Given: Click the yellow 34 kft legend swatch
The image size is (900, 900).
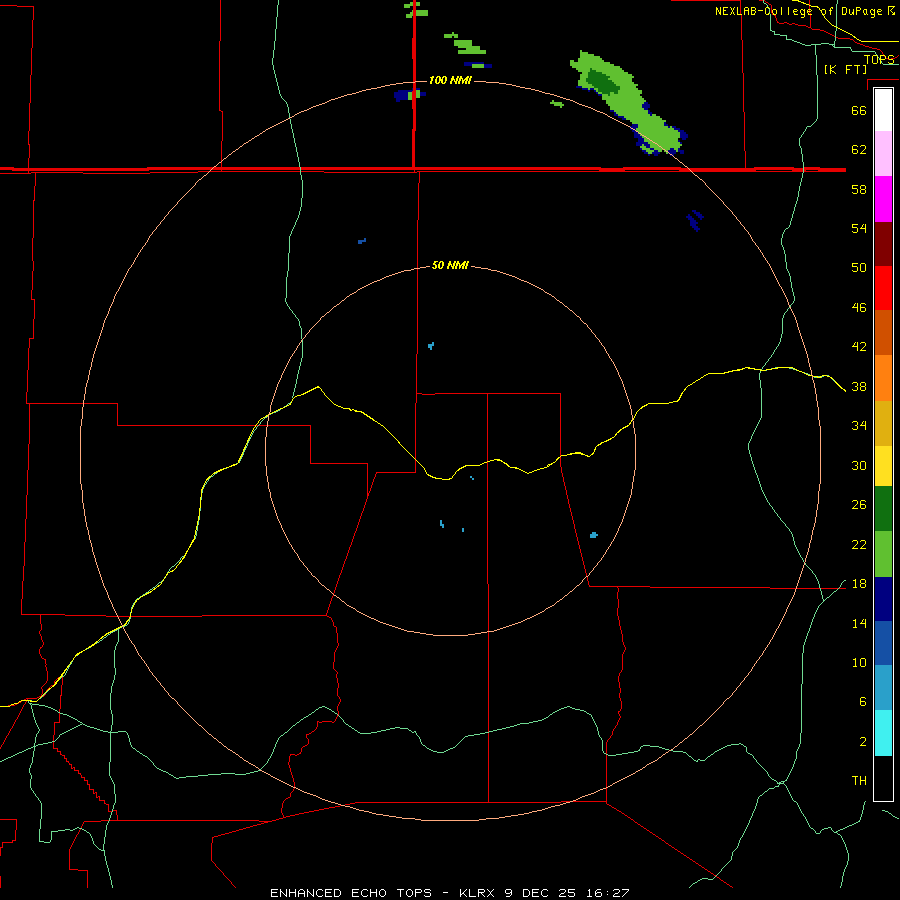Looking at the screenshot, I should (x=883, y=466).
